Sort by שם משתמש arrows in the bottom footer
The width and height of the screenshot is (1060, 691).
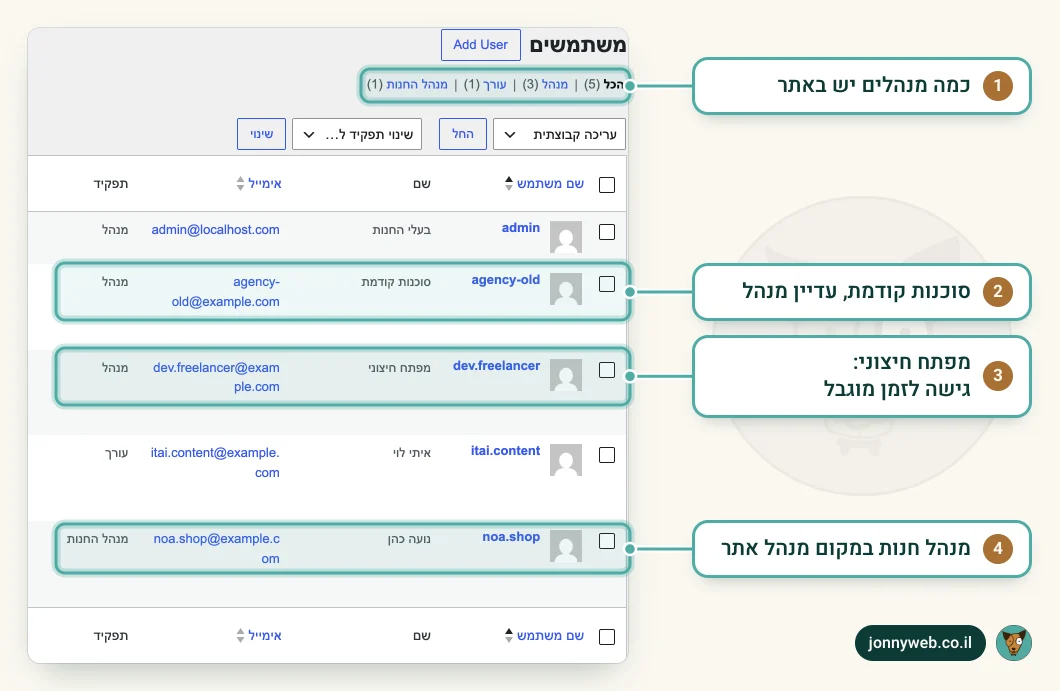[508, 636]
